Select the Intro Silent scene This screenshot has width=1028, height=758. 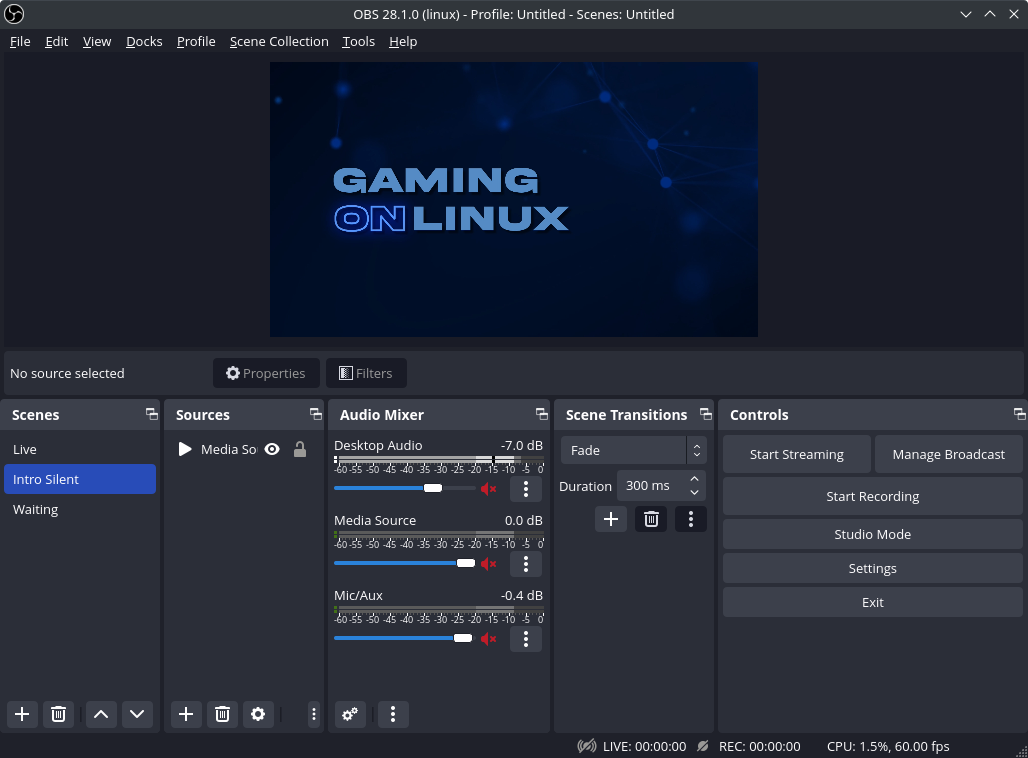pyautogui.click(x=80, y=479)
